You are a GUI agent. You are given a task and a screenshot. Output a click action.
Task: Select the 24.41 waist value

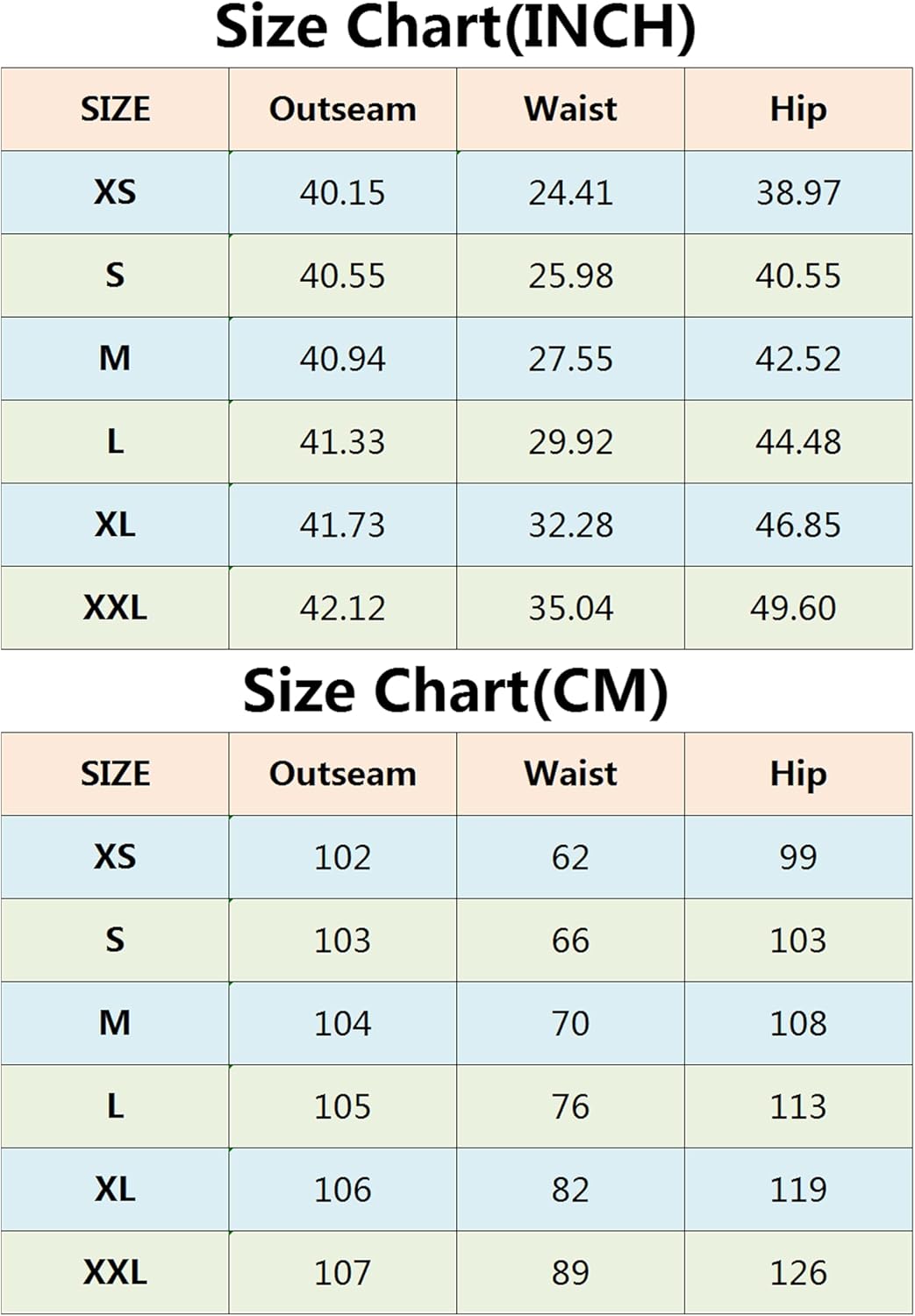(570, 193)
